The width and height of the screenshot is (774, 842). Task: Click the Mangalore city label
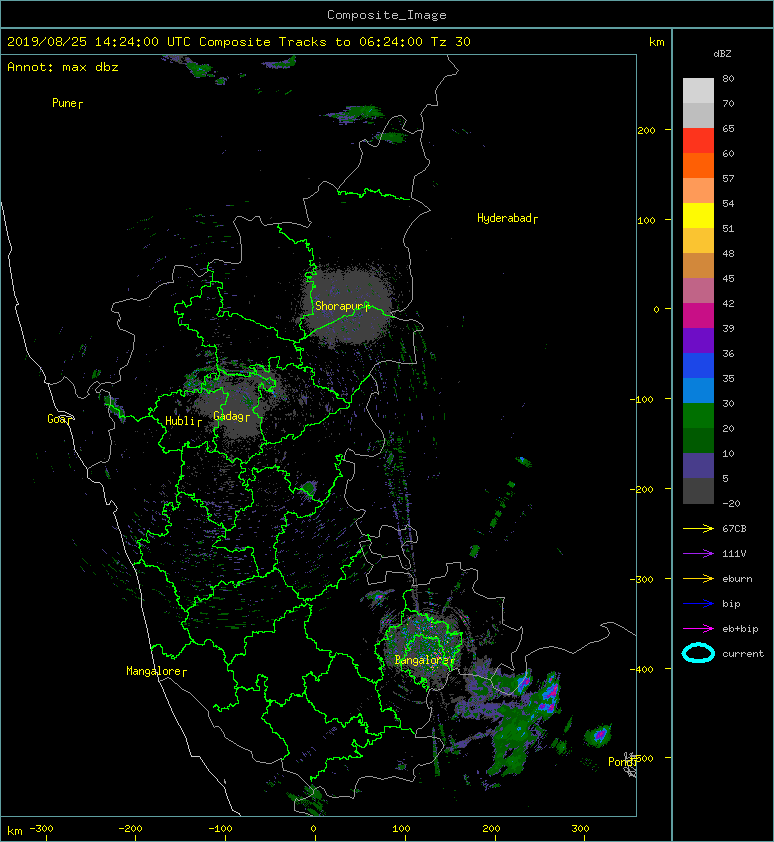[156, 671]
